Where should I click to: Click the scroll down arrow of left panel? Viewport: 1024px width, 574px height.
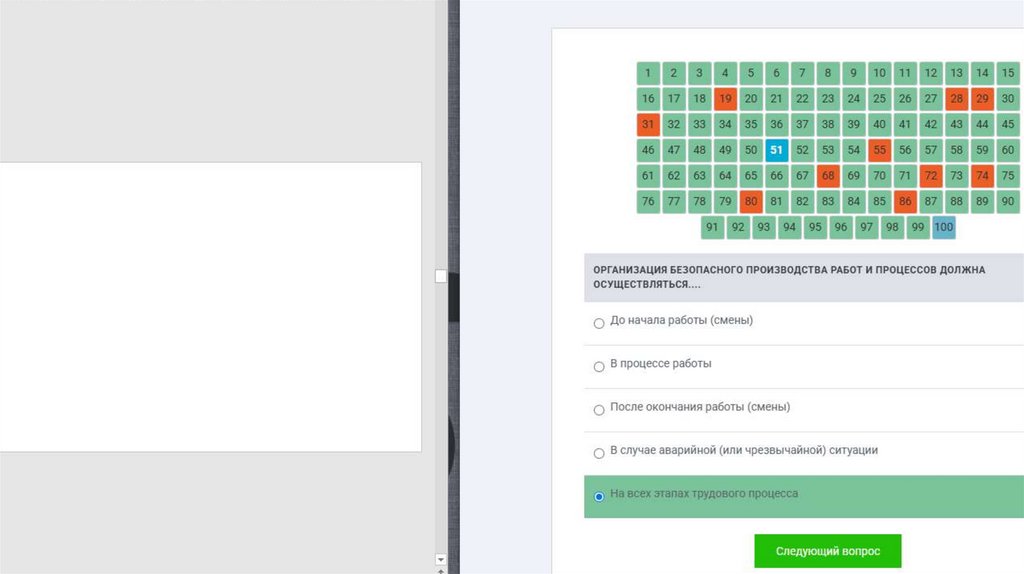tap(441, 559)
